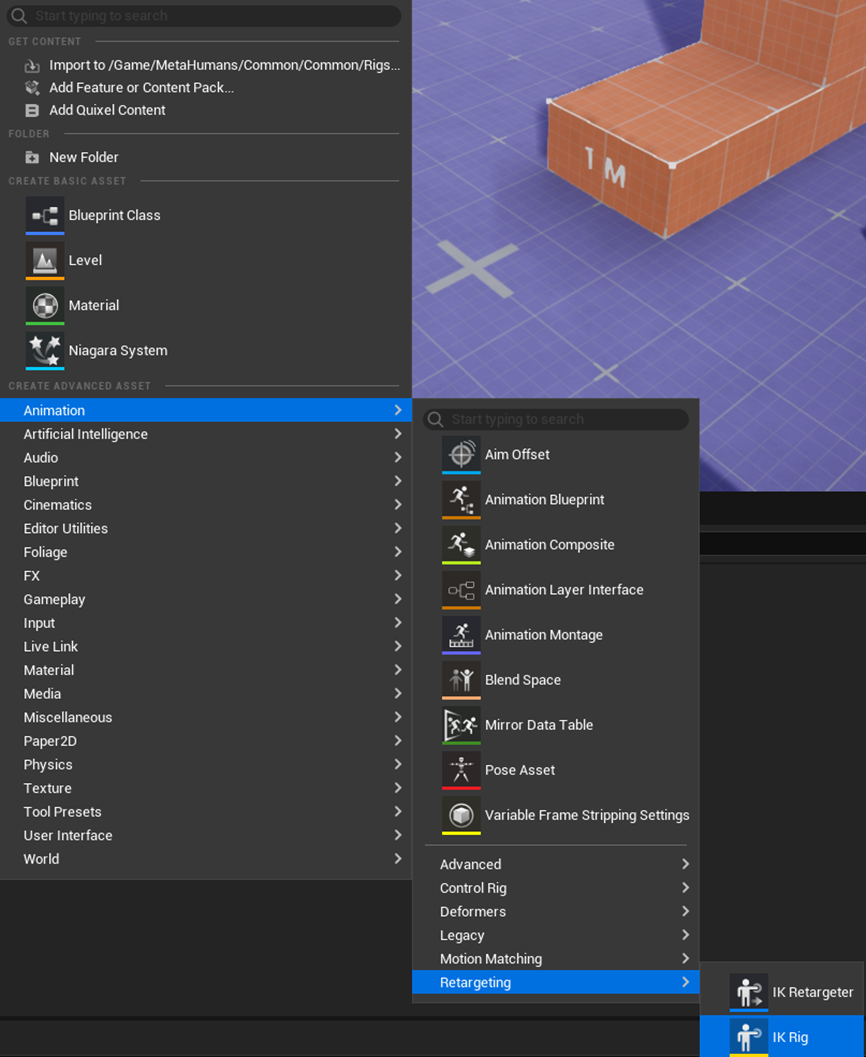
Task: Click the Mirror Data Table icon
Action: pos(462,725)
